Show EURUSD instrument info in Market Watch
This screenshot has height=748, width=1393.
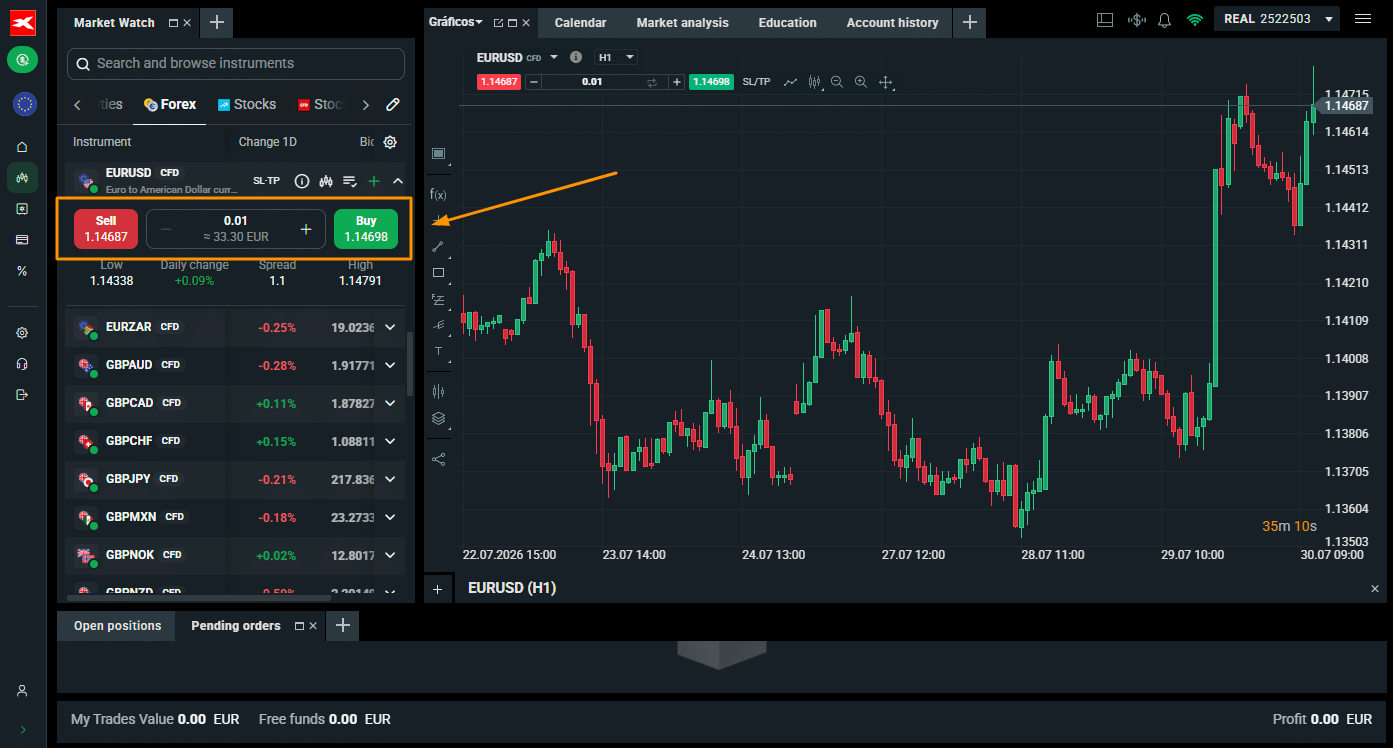pos(301,181)
